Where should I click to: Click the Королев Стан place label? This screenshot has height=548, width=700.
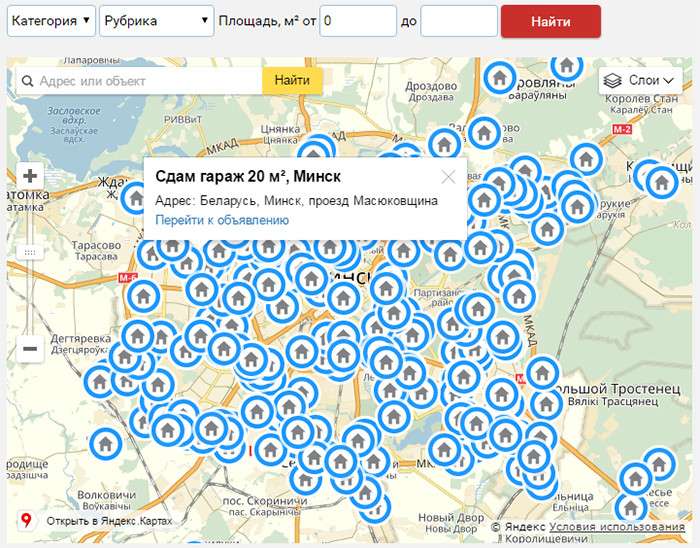(642, 99)
